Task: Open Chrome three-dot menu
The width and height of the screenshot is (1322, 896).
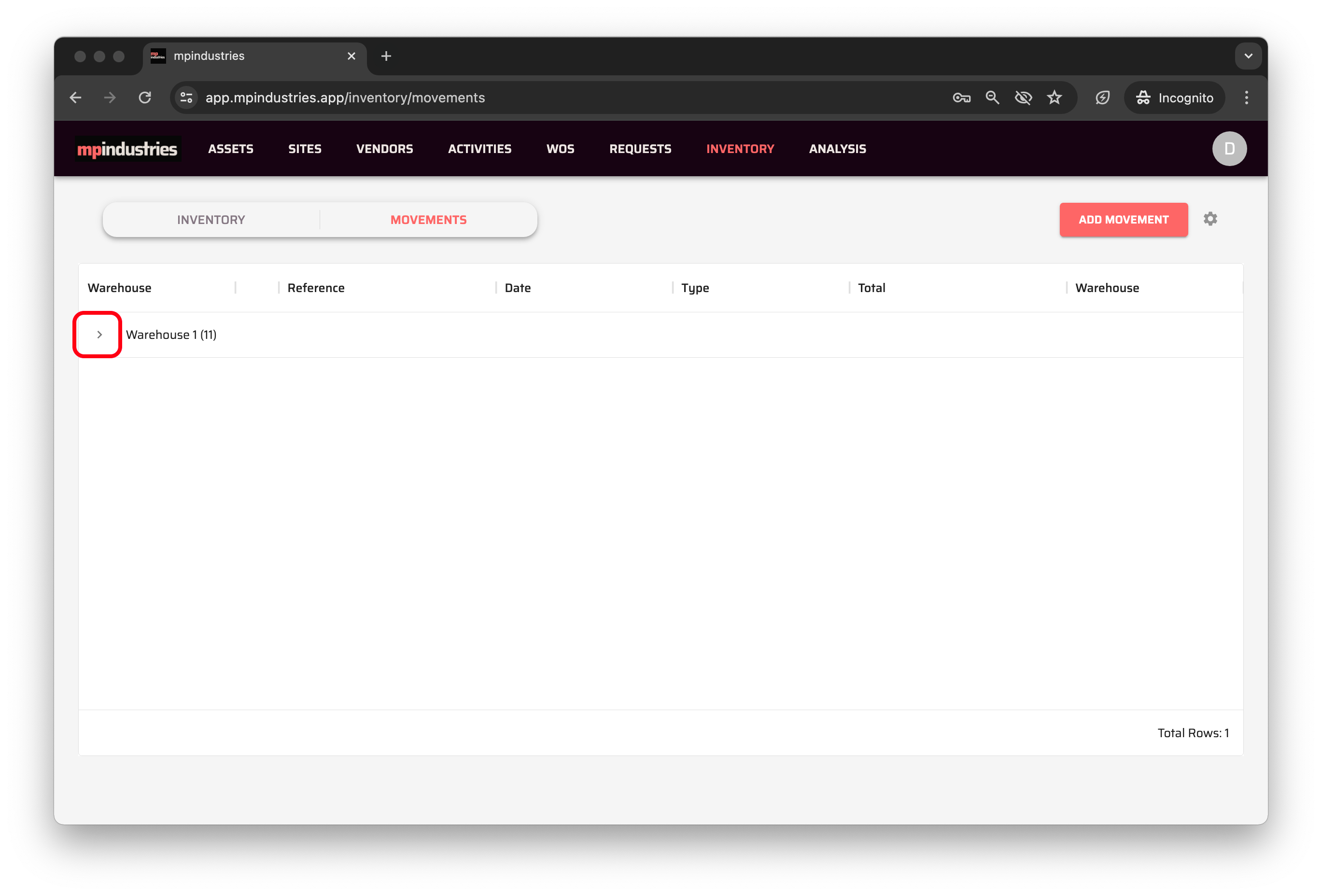Action: tap(1246, 98)
